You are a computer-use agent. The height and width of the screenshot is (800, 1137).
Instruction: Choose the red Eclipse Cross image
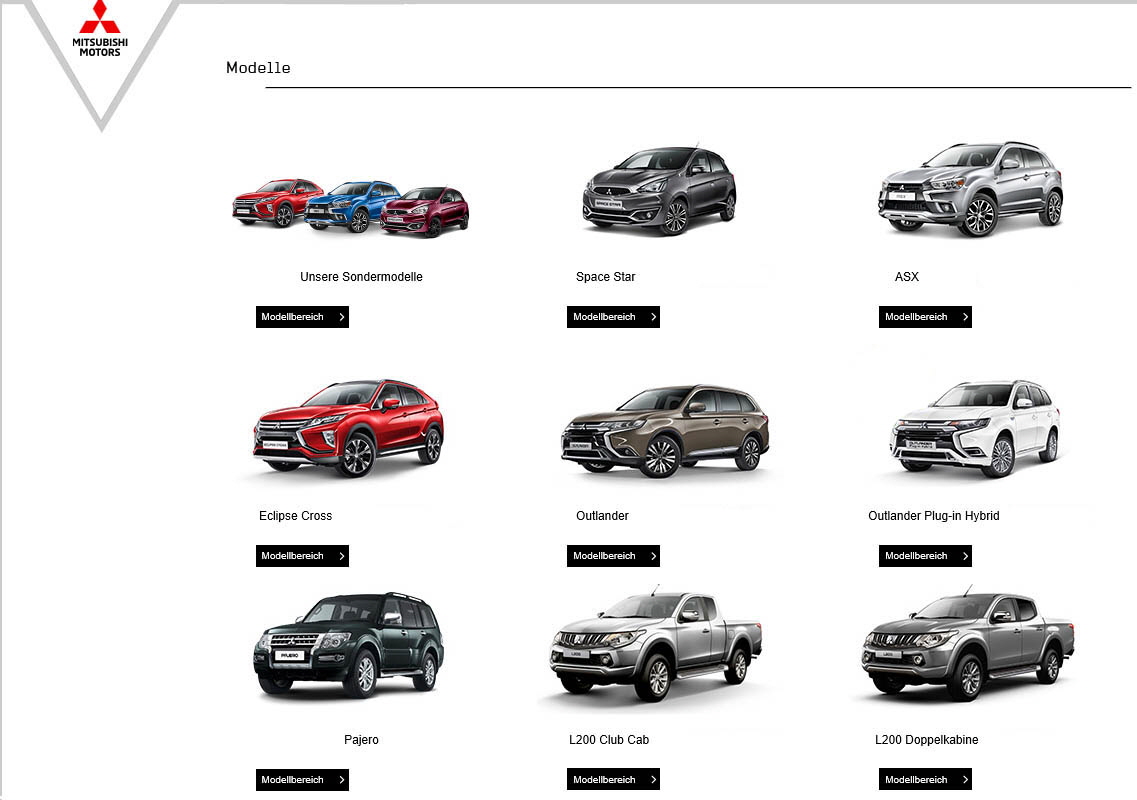348,428
